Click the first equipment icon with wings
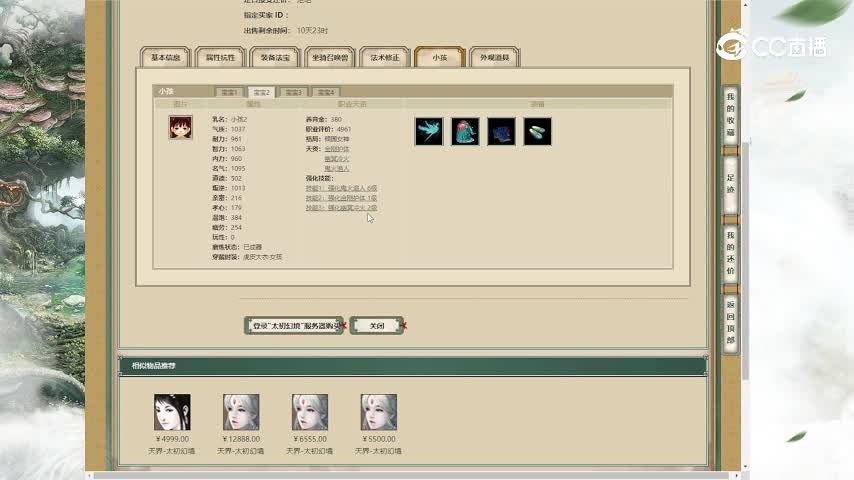Screen dimensions: 854x480 click(x=428, y=131)
